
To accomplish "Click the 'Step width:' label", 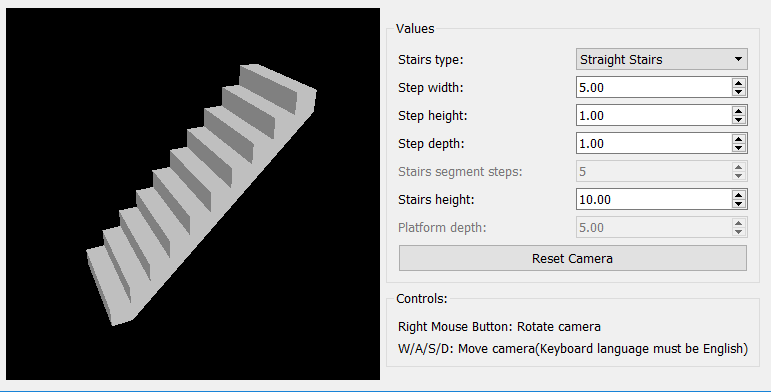I will [x=430, y=88].
